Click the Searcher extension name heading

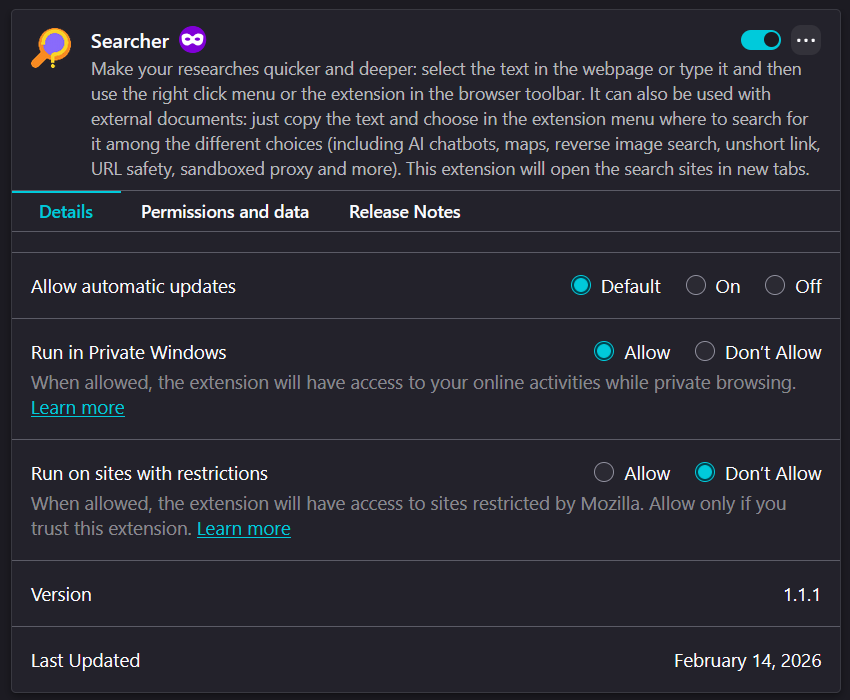(x=130, y=41)
